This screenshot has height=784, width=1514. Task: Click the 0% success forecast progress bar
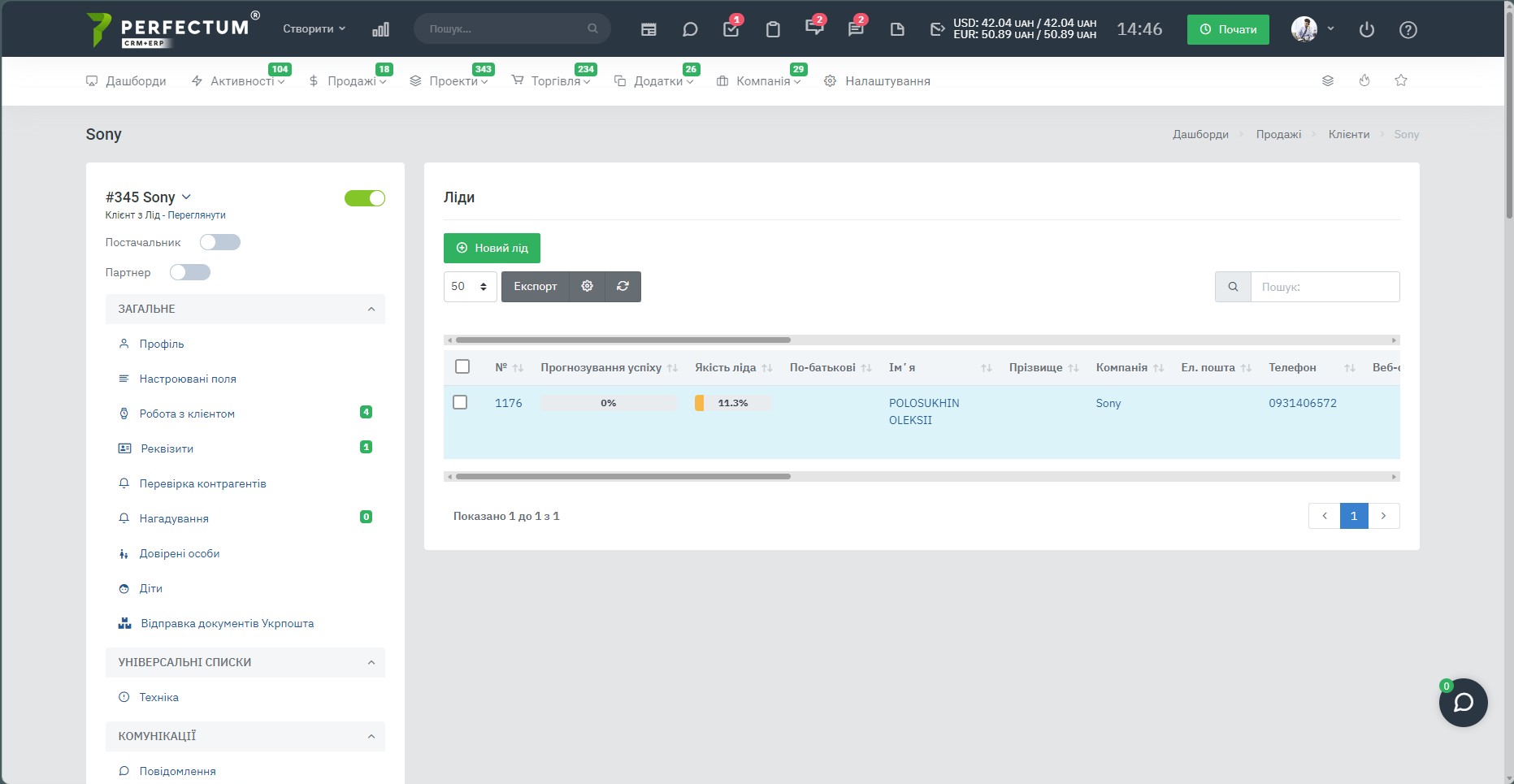[608, 403]
